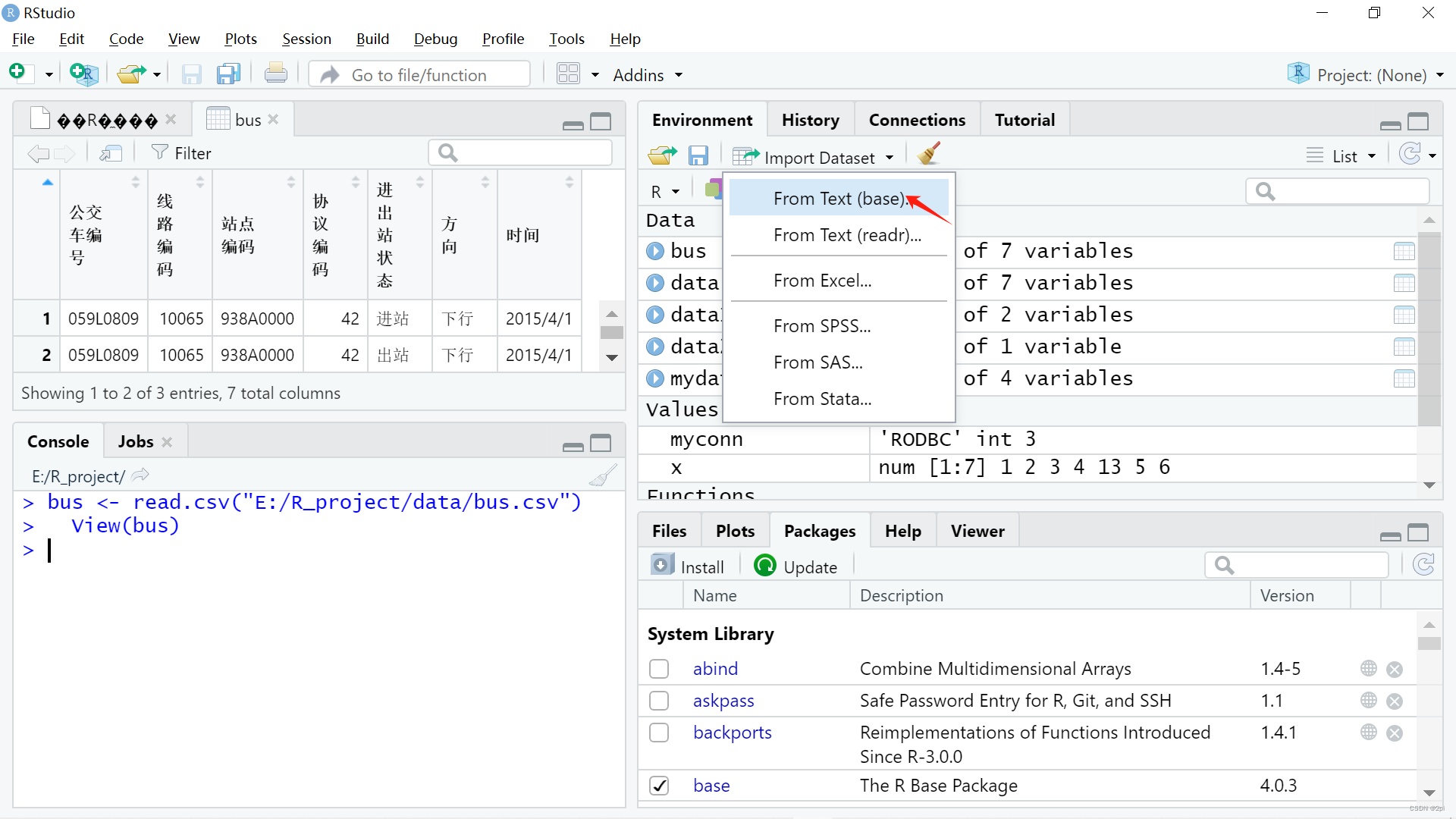Screen dimensions: 1456x819
Task: Click the create new project icon
Action: pyautogui.click(x=83, y=74)
